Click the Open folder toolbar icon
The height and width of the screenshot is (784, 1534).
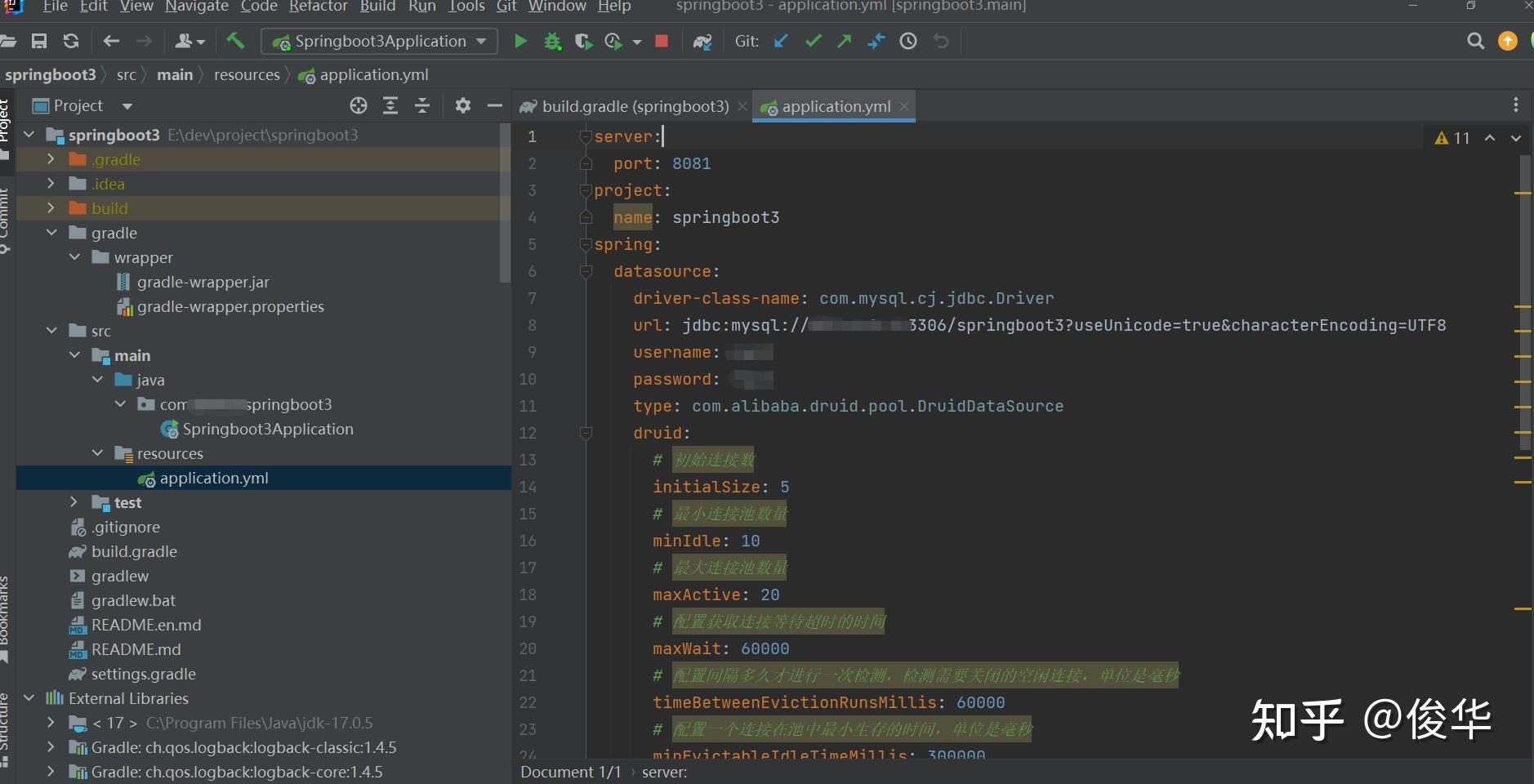pyautogui.click(x=7, y=41)
